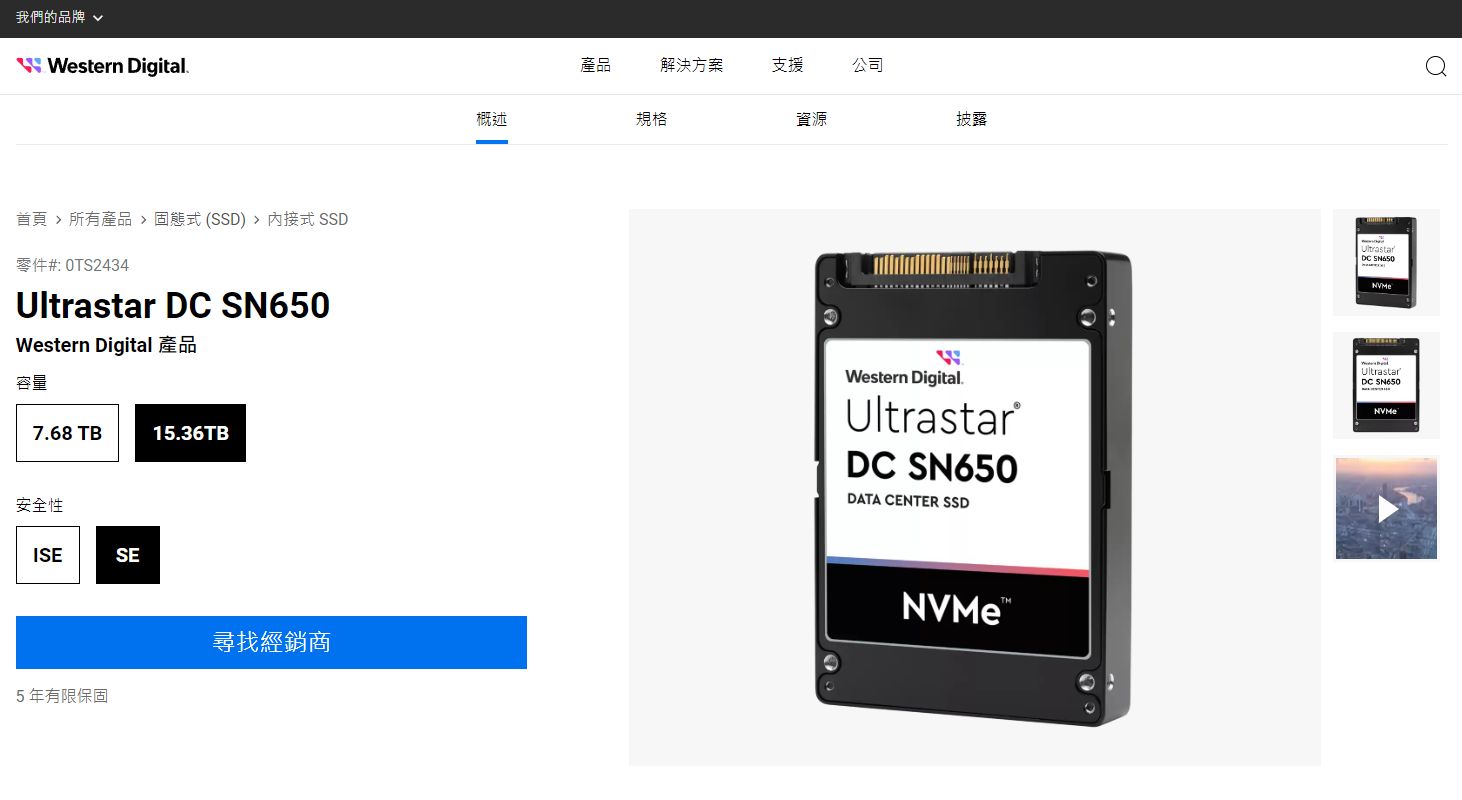Toggle the SE security option off

click(127, 555)
